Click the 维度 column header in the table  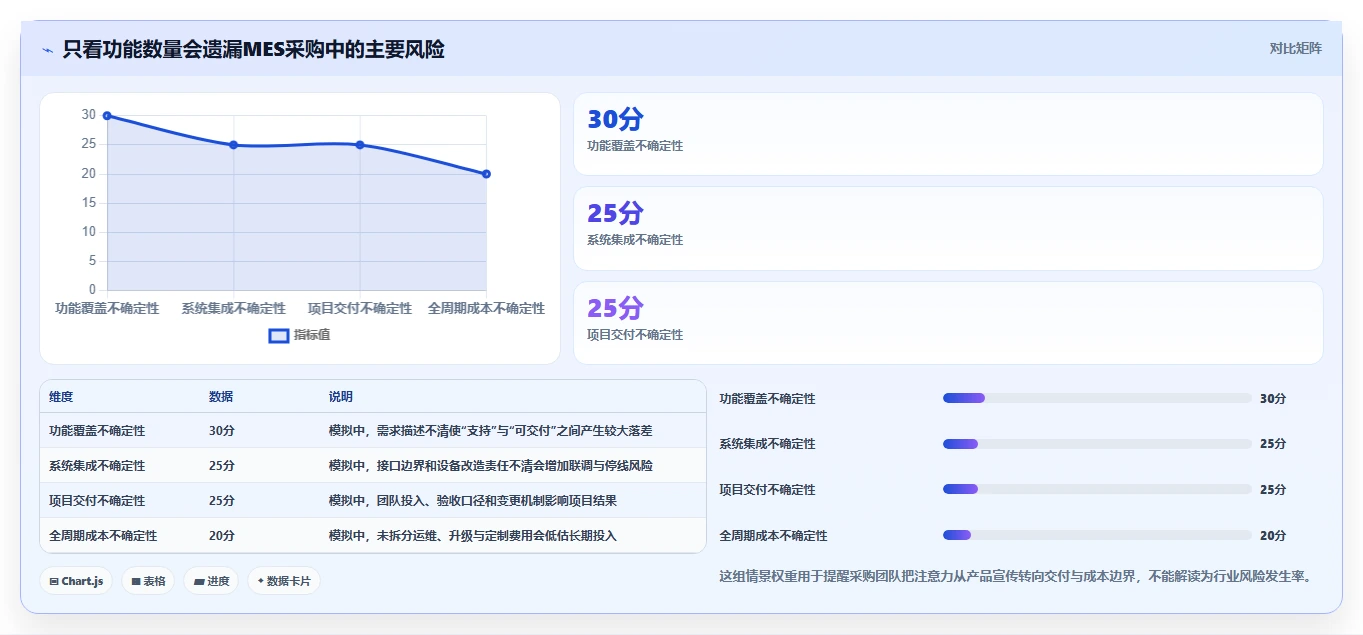point(61,397)
